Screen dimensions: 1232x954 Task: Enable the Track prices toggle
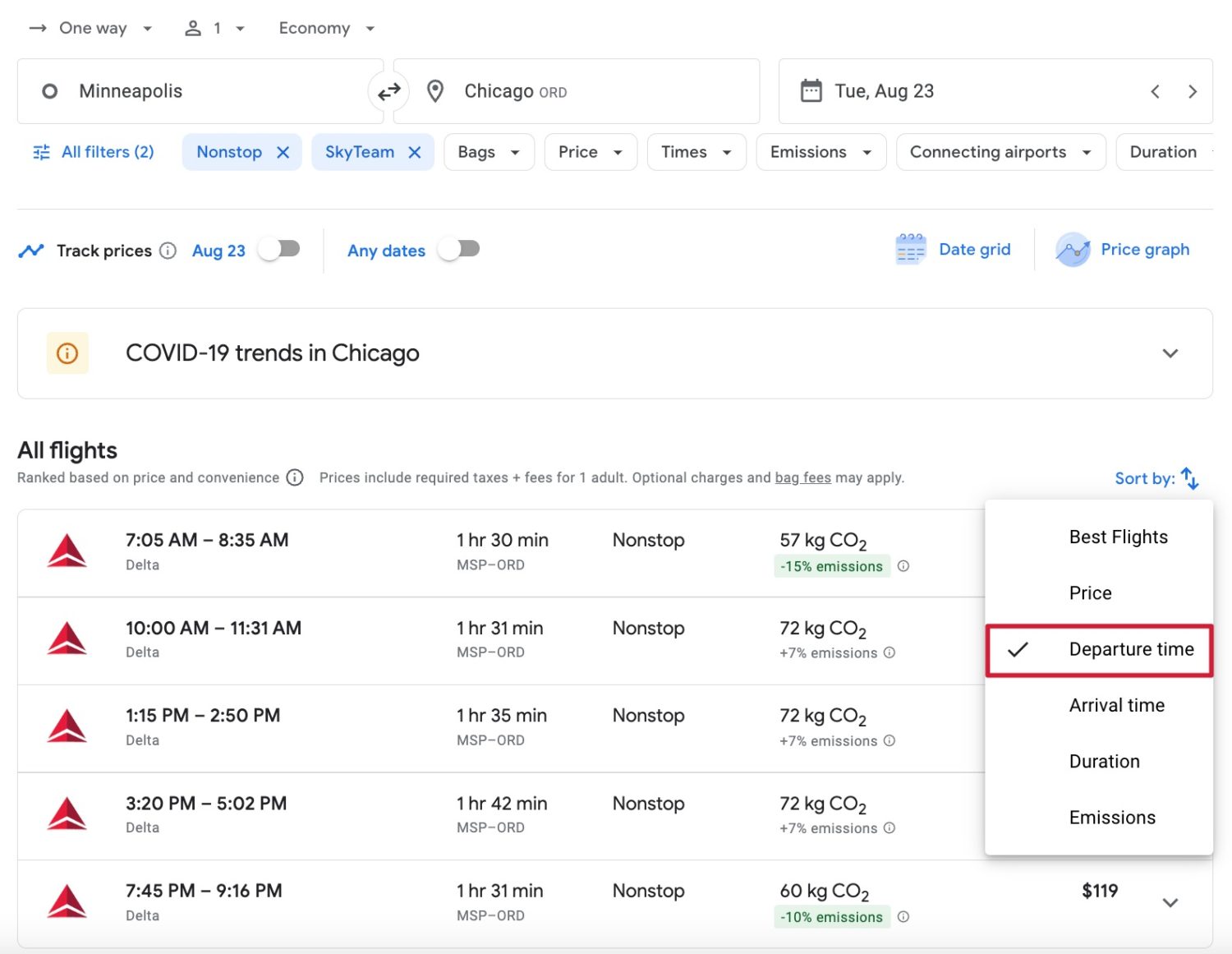click(x=279, y=250)
